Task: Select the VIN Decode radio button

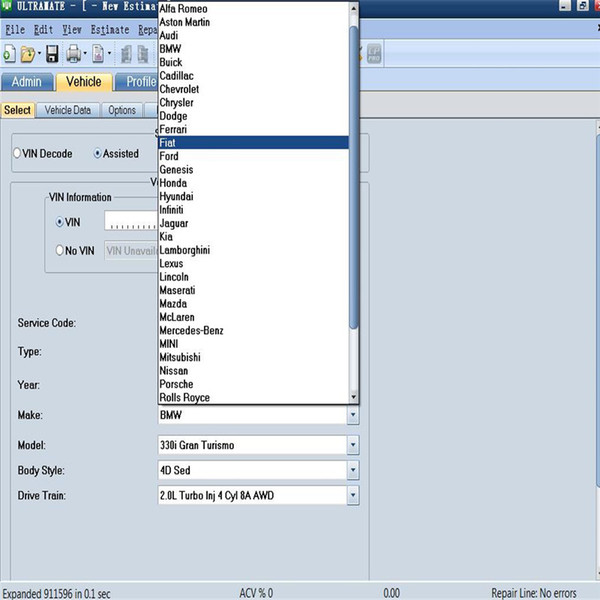Action: pyautogui.click(x=17, y=153)
